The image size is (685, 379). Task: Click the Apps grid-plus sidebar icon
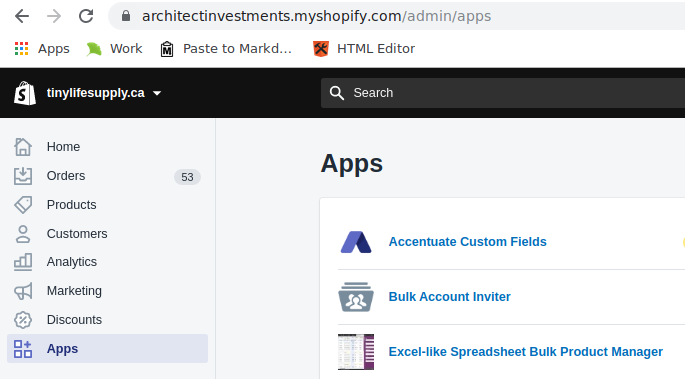[x=23, y=349]
